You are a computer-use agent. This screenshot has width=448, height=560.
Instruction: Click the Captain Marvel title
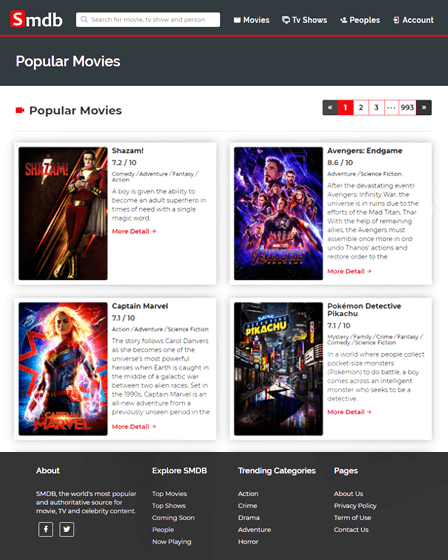click(x=140, y=306)
